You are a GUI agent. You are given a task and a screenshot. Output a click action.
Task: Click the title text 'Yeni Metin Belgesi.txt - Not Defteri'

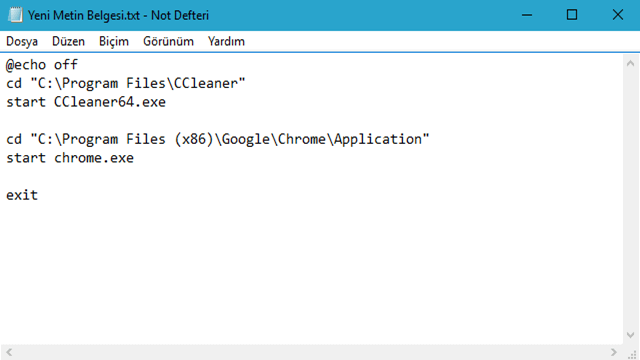tap(118, 16)
